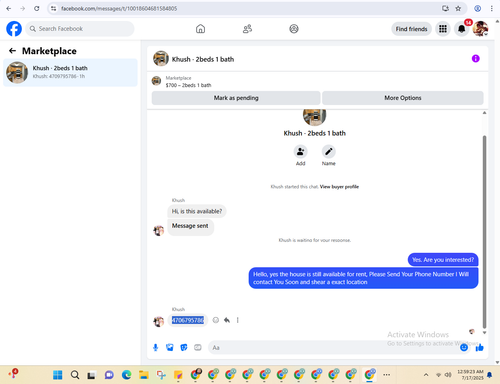Reload the page in the browser
500x384 pixels.
(x=37, y=8)
